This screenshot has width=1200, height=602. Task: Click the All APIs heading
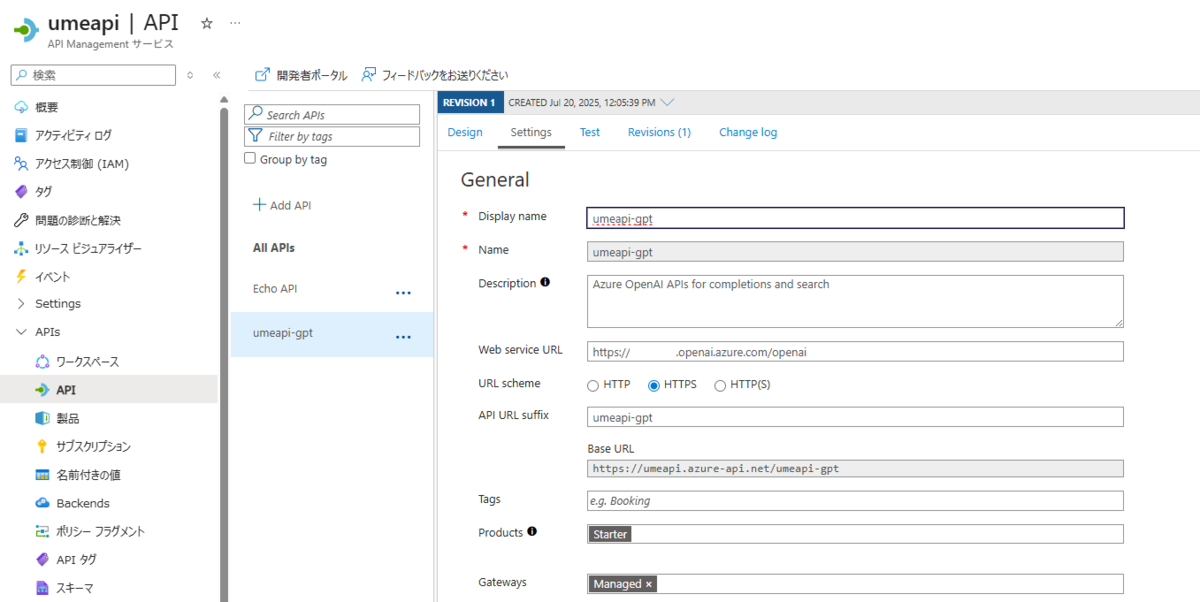pyautogui.click(x=274, y=248)
